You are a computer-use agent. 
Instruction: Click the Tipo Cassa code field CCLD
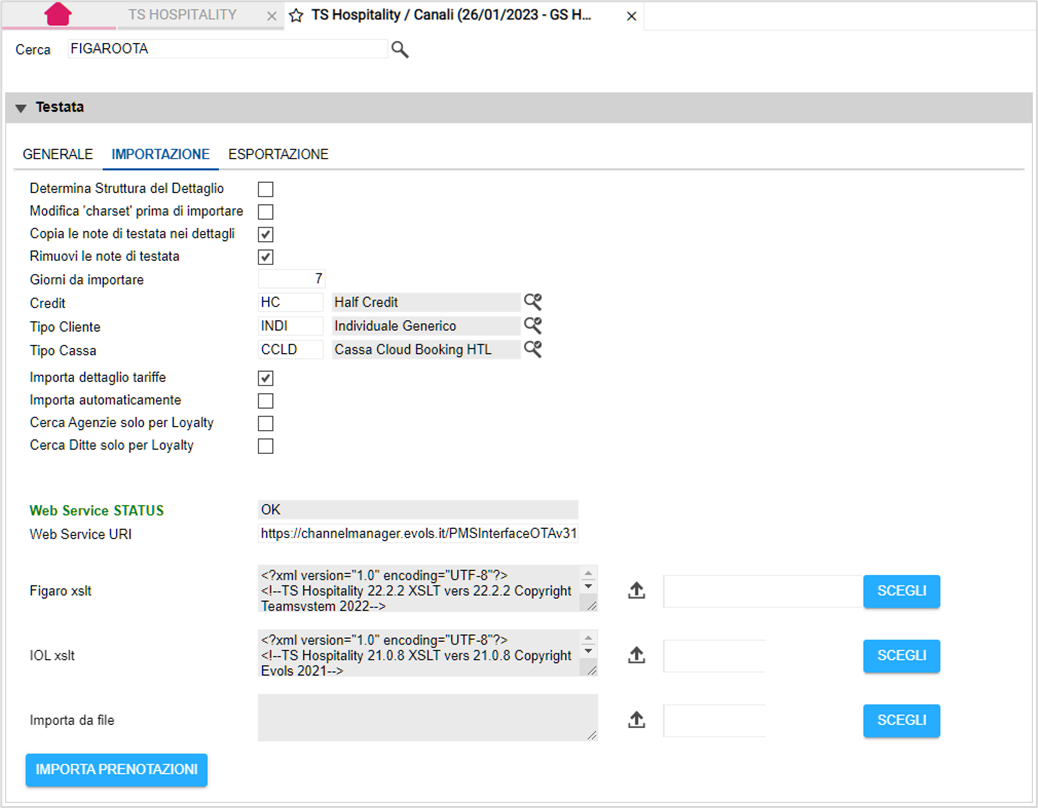[x=291, y=349]
